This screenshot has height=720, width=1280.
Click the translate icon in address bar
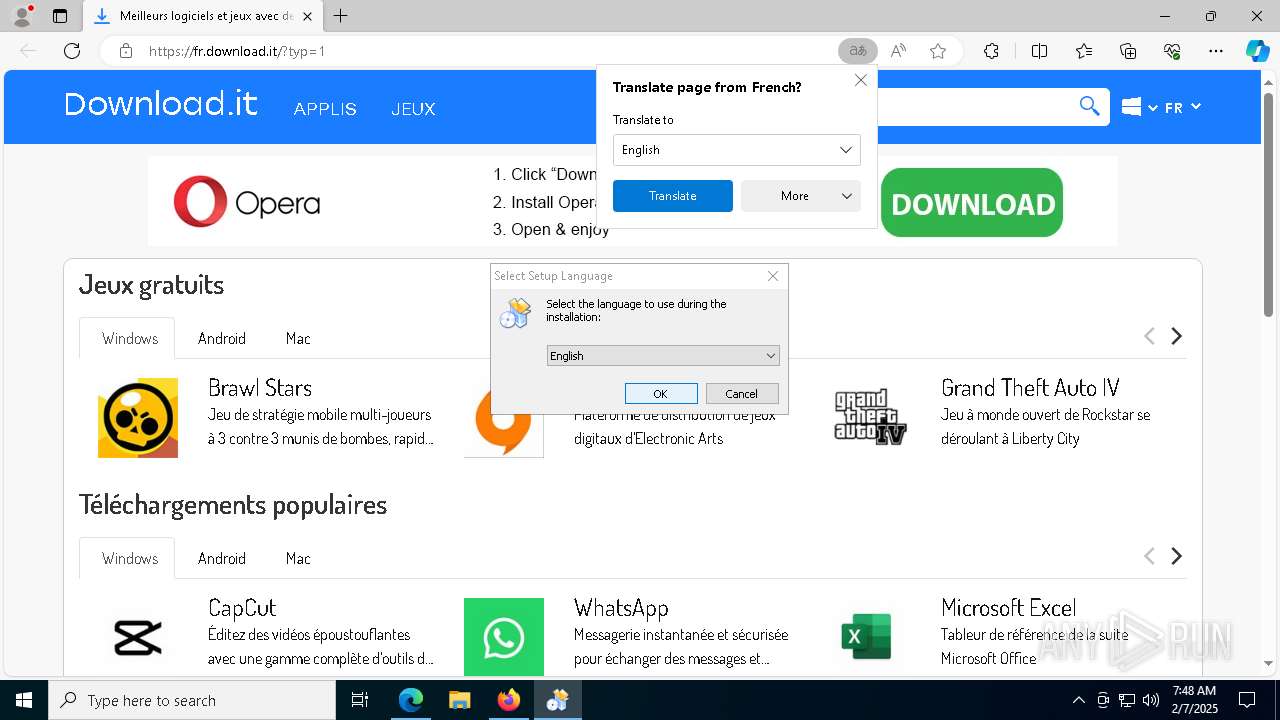click(x=857, y=51)
